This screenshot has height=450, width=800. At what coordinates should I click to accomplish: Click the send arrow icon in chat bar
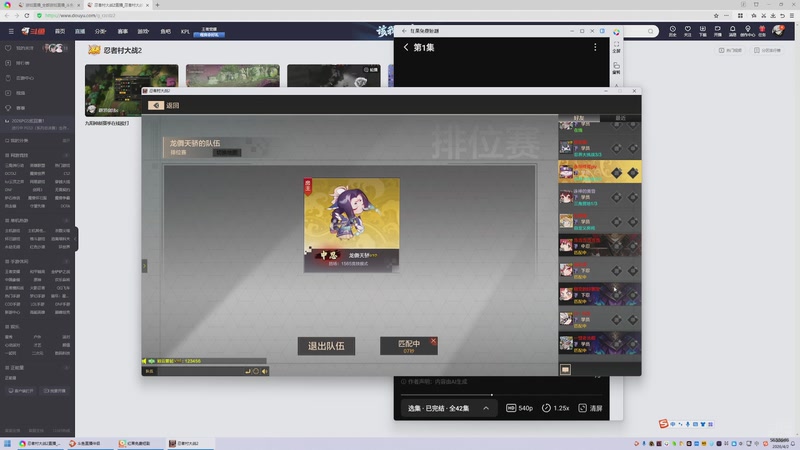coord(248,371)
